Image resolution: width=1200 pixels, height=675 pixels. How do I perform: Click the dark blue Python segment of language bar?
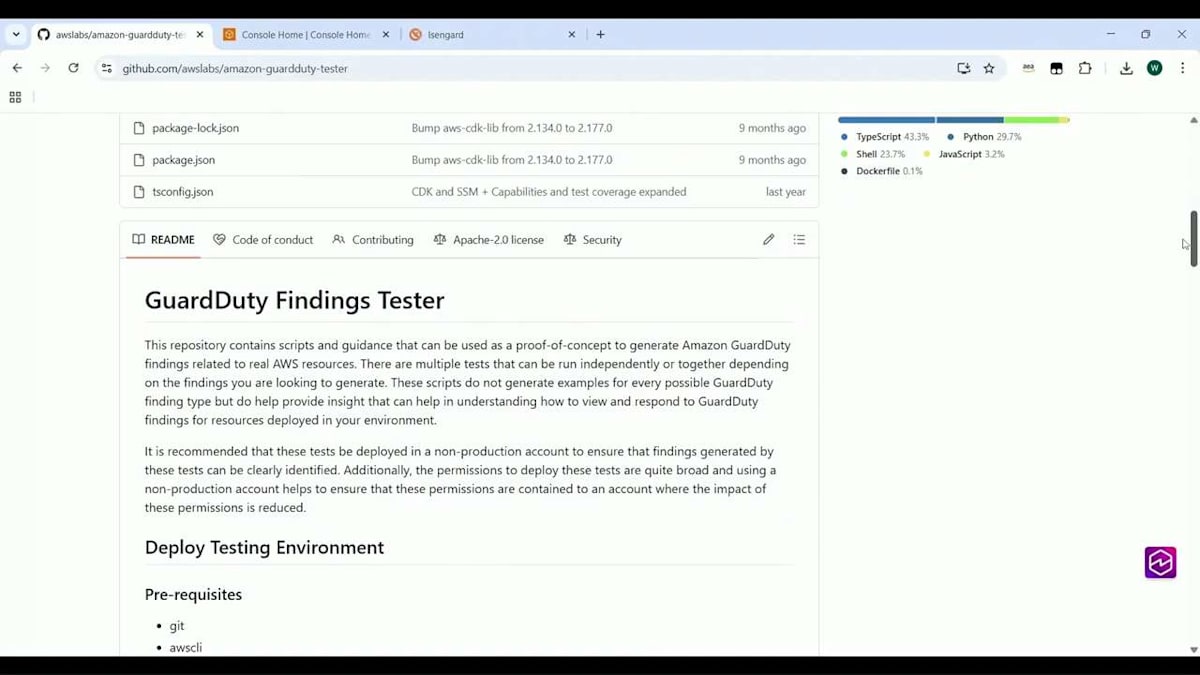(970, 120)
